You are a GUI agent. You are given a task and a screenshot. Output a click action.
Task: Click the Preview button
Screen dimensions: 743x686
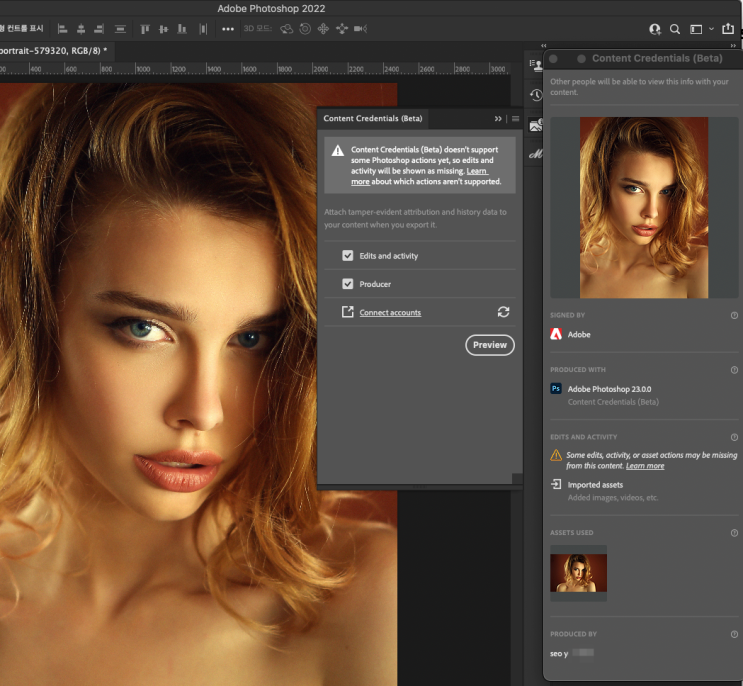(490, 345)
